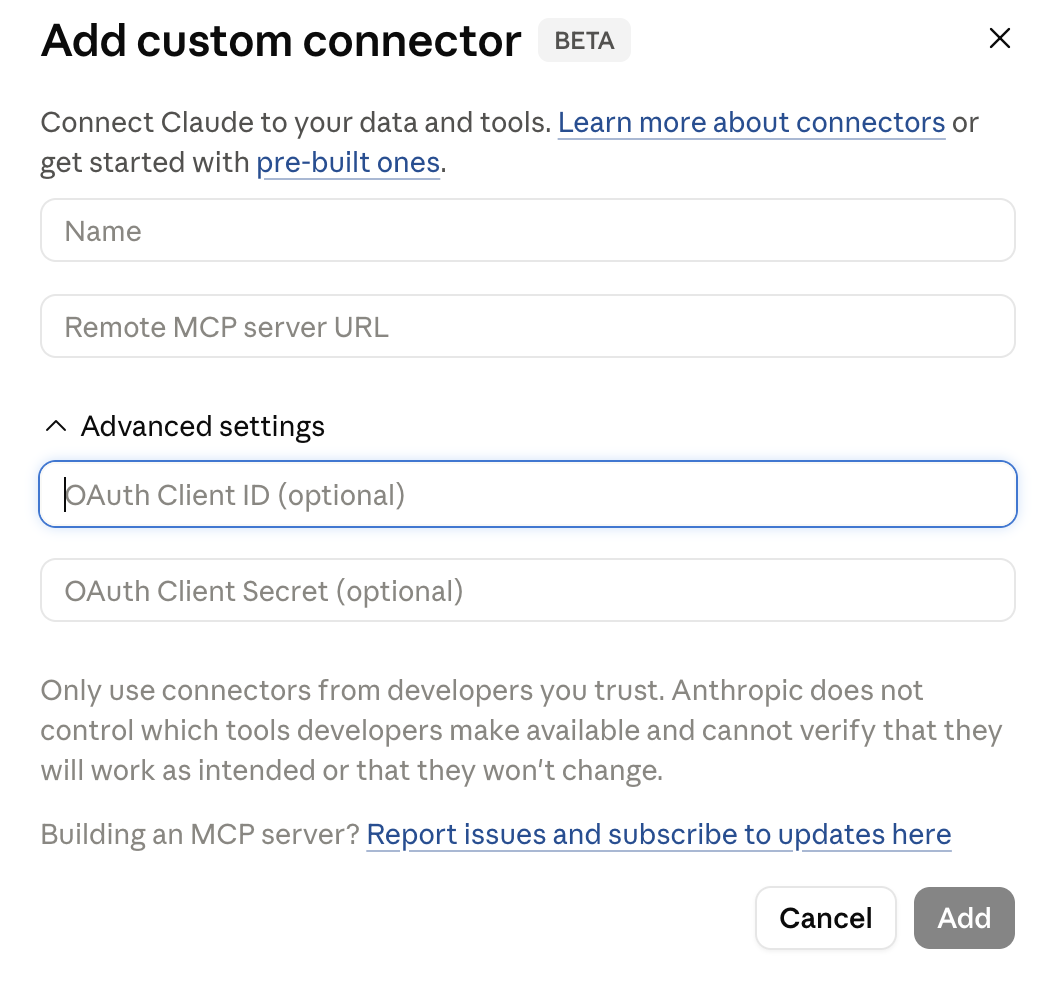Image resolution: width=1050 pixels, height=982 pixels.
Task: Click the Add custom connector heading
Action: pos(281,40)
